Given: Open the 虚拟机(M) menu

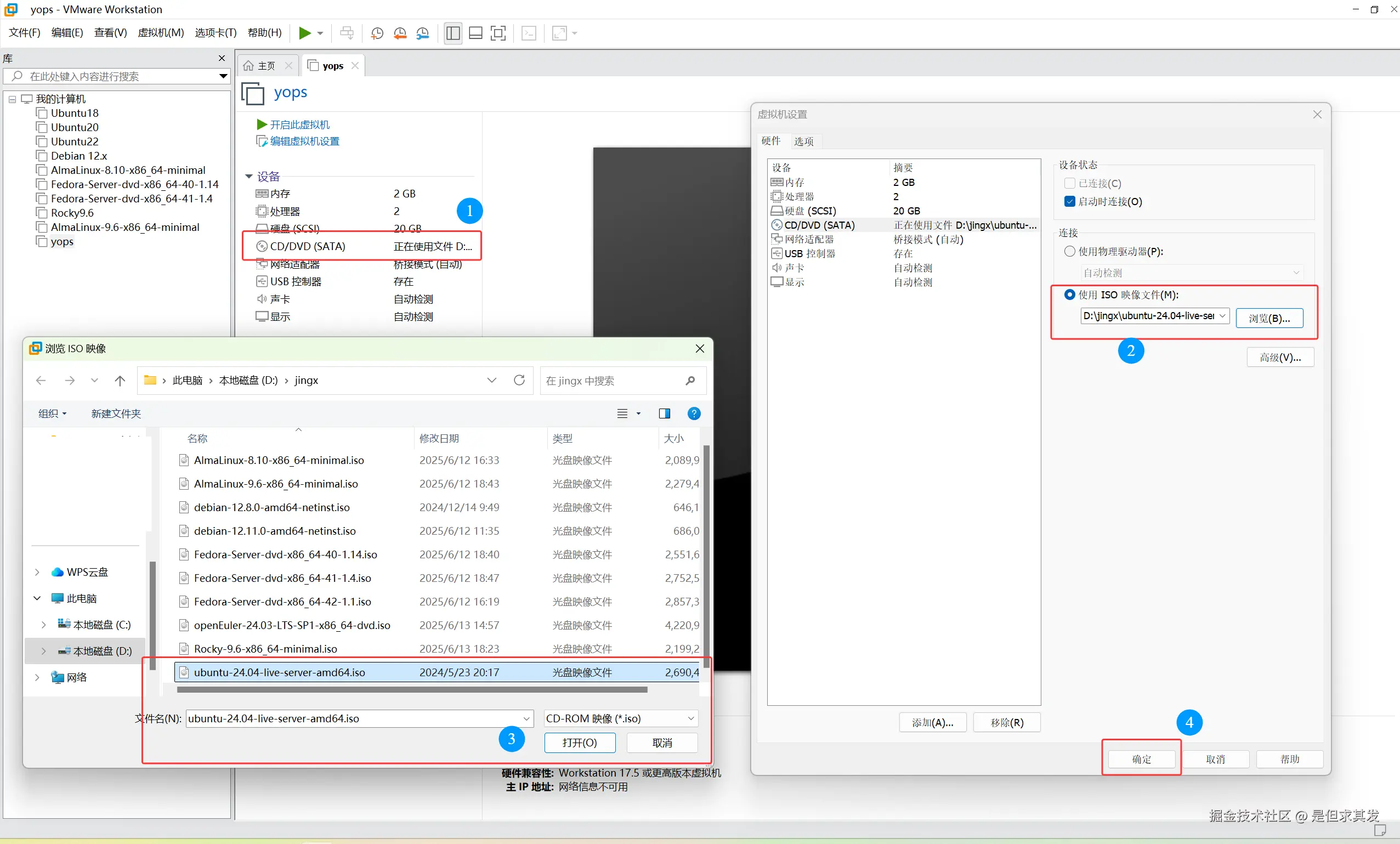Looking at the screenshot, I should click(161, 33).
